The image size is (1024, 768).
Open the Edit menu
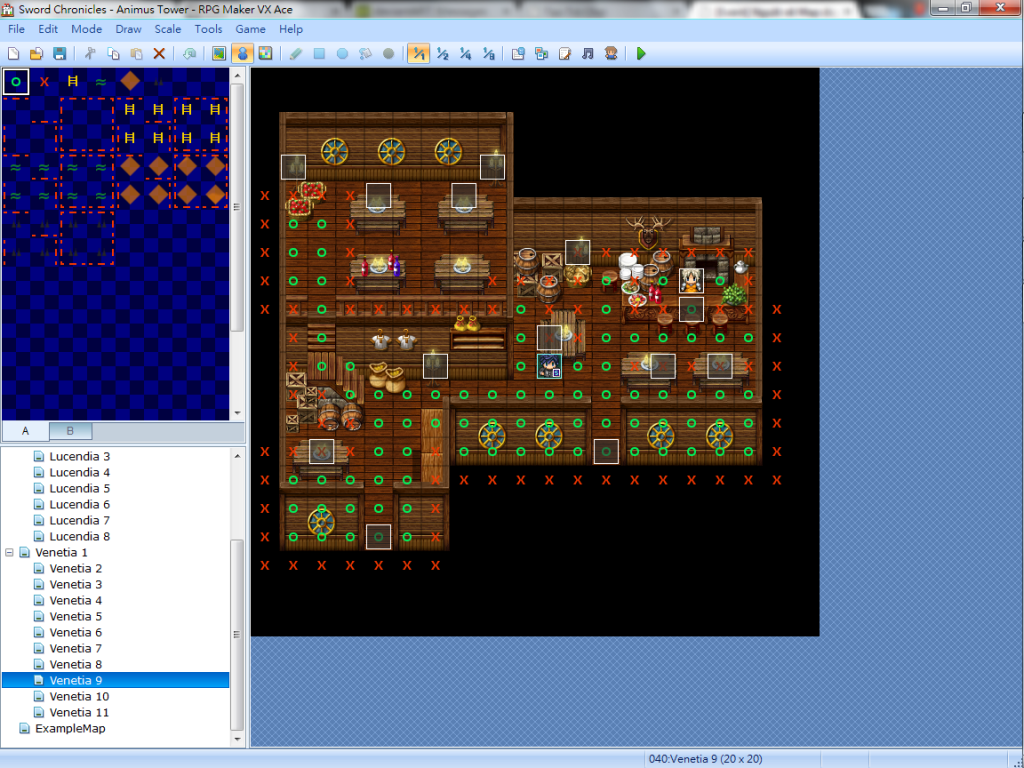(48, 29)
